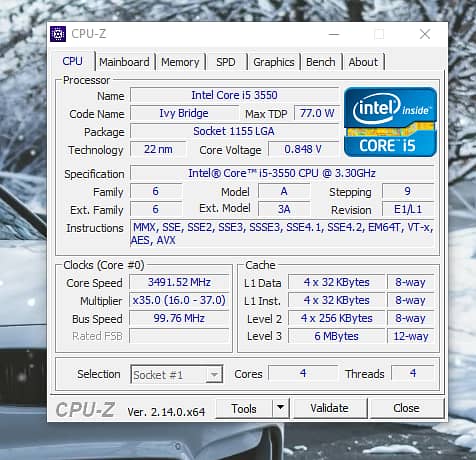Viewport: 476px width, 460px height.
Task: Click the version text Ver. 2.14.0.x64
Action: [x=166, y=412]
